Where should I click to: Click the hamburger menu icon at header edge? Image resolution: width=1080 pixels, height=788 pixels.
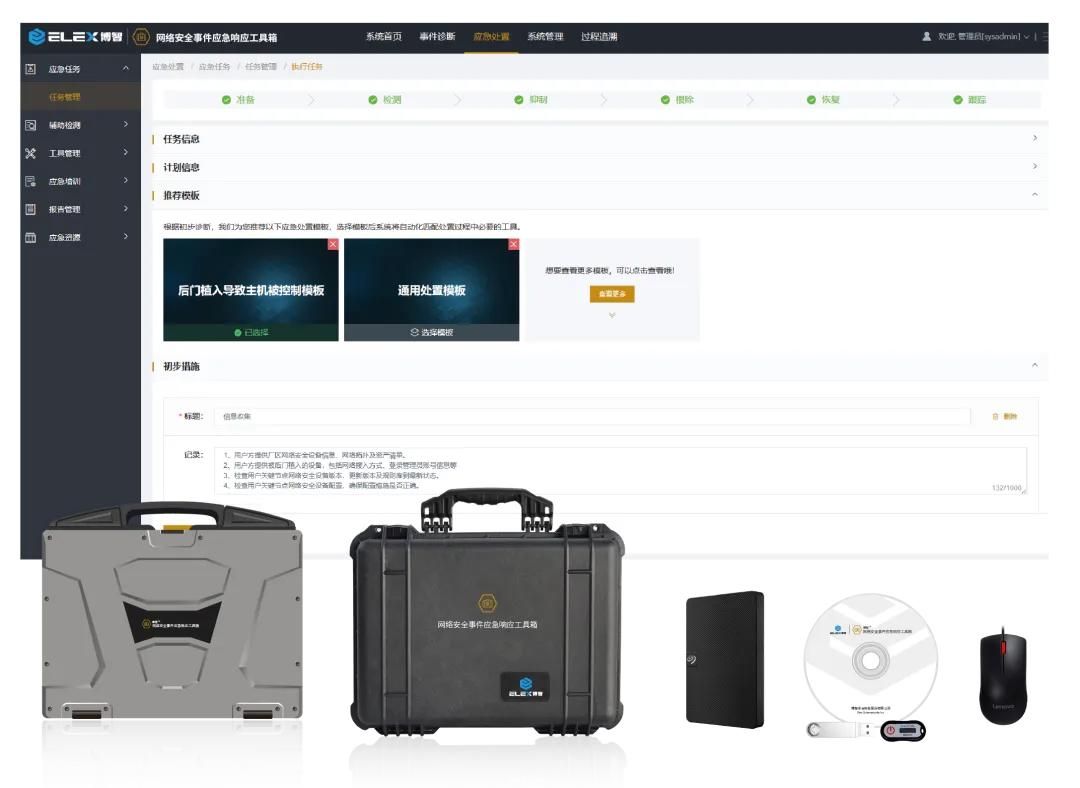[1045, 37]
